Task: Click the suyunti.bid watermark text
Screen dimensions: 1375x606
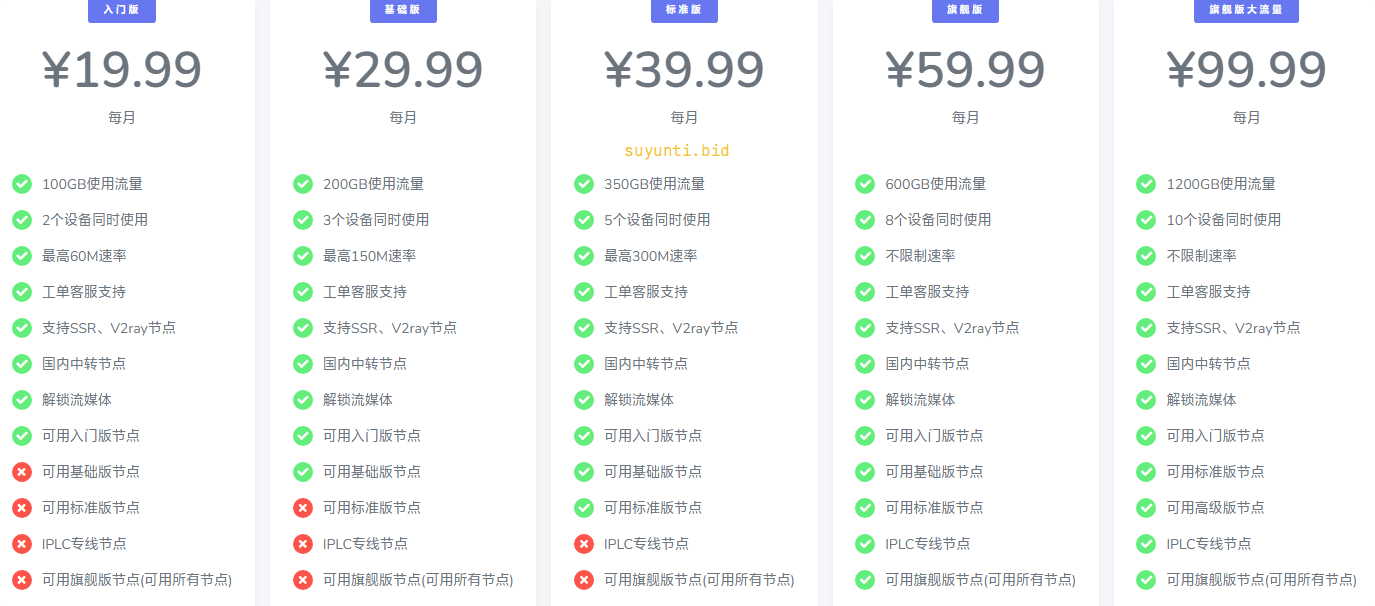Action: tap(677, 151)
